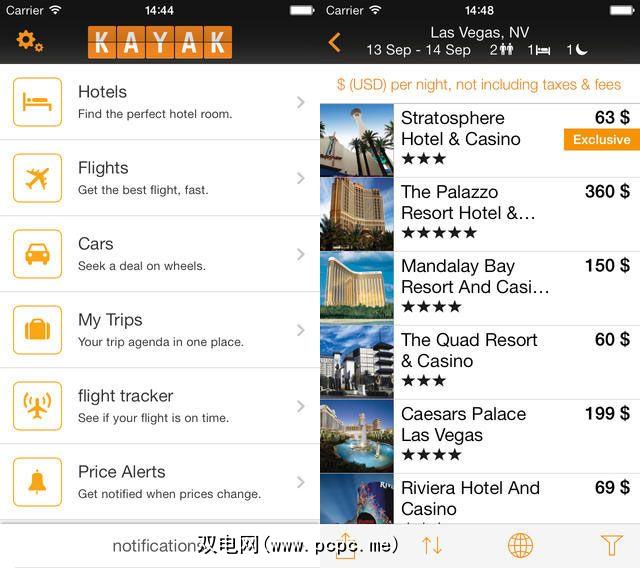Tap the My Trips suitcase icon
Image resolution: width=640 pixels, height=568 pixels.
coord(38,330)
